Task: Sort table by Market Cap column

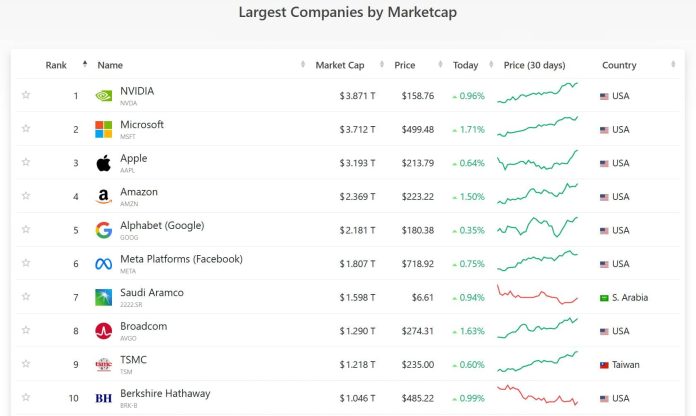Action: coord(340,65)
